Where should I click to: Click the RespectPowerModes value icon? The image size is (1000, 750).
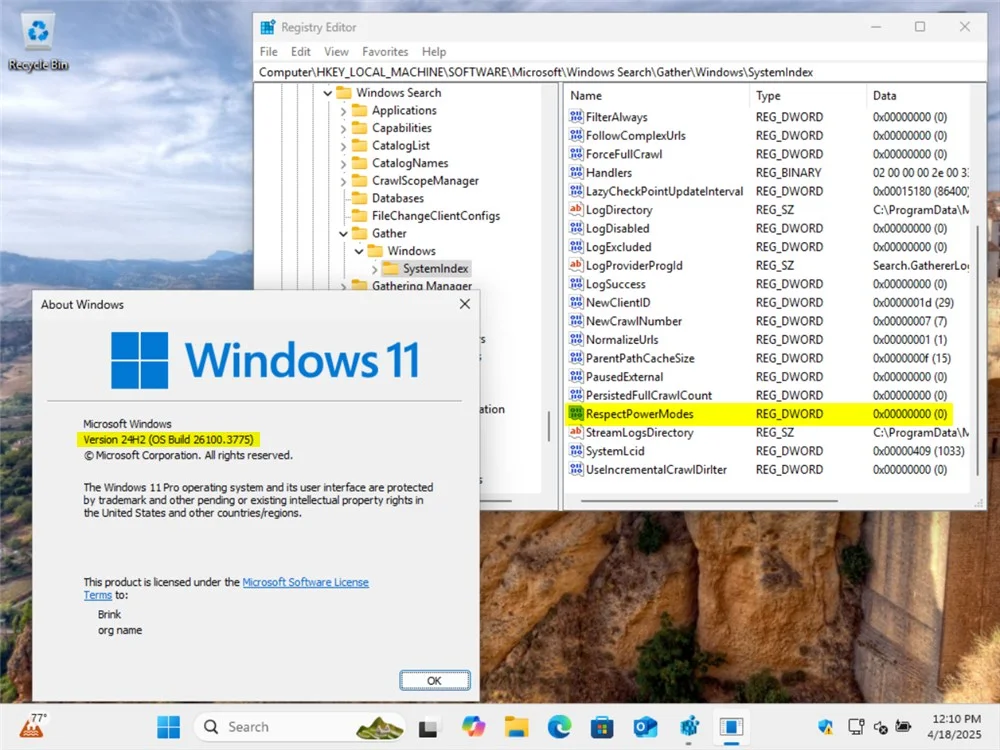point(576,413)
